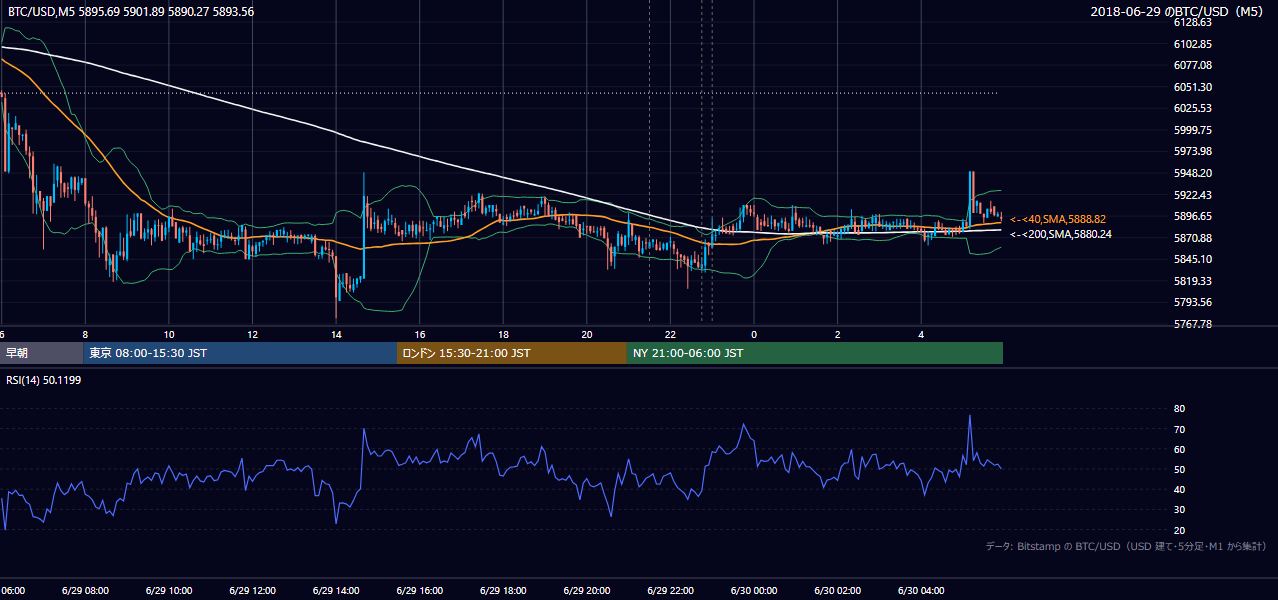Click the 6/29 16:00 date axis label
The image size is (1278, 600).
[x=419, y=591]
